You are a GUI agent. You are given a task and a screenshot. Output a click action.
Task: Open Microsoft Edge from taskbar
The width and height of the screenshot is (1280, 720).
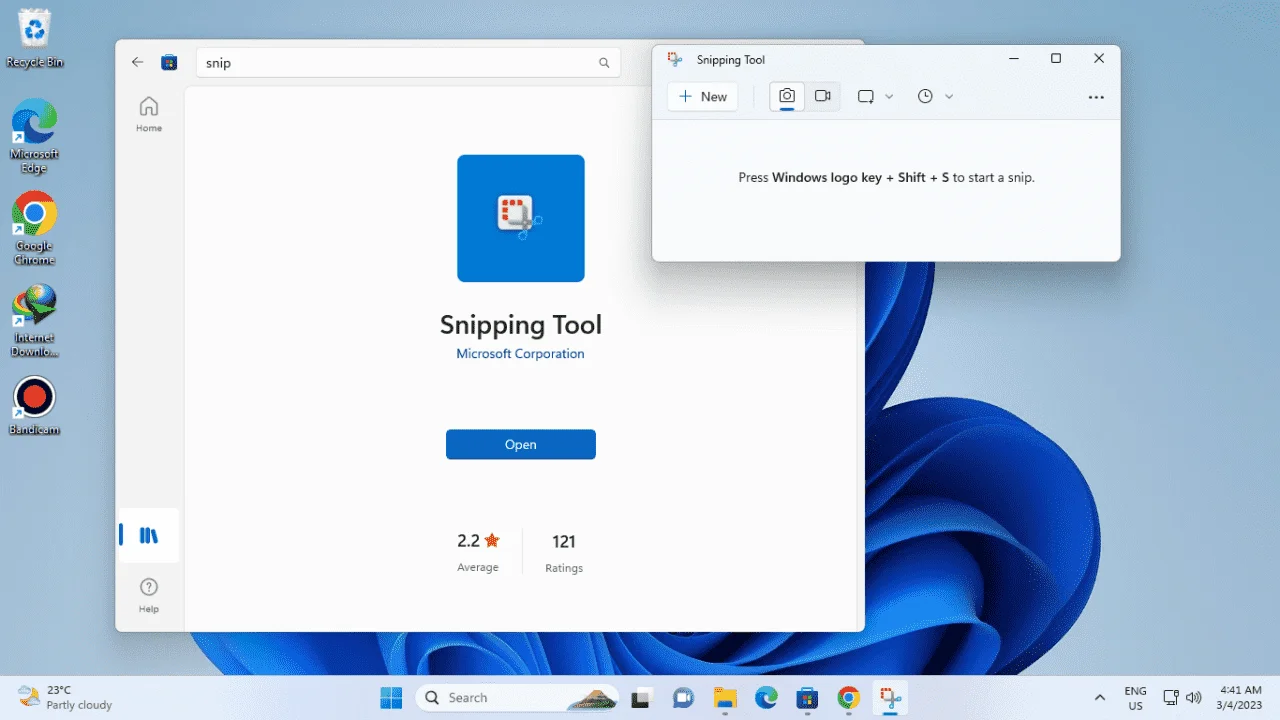click(766, 697)
